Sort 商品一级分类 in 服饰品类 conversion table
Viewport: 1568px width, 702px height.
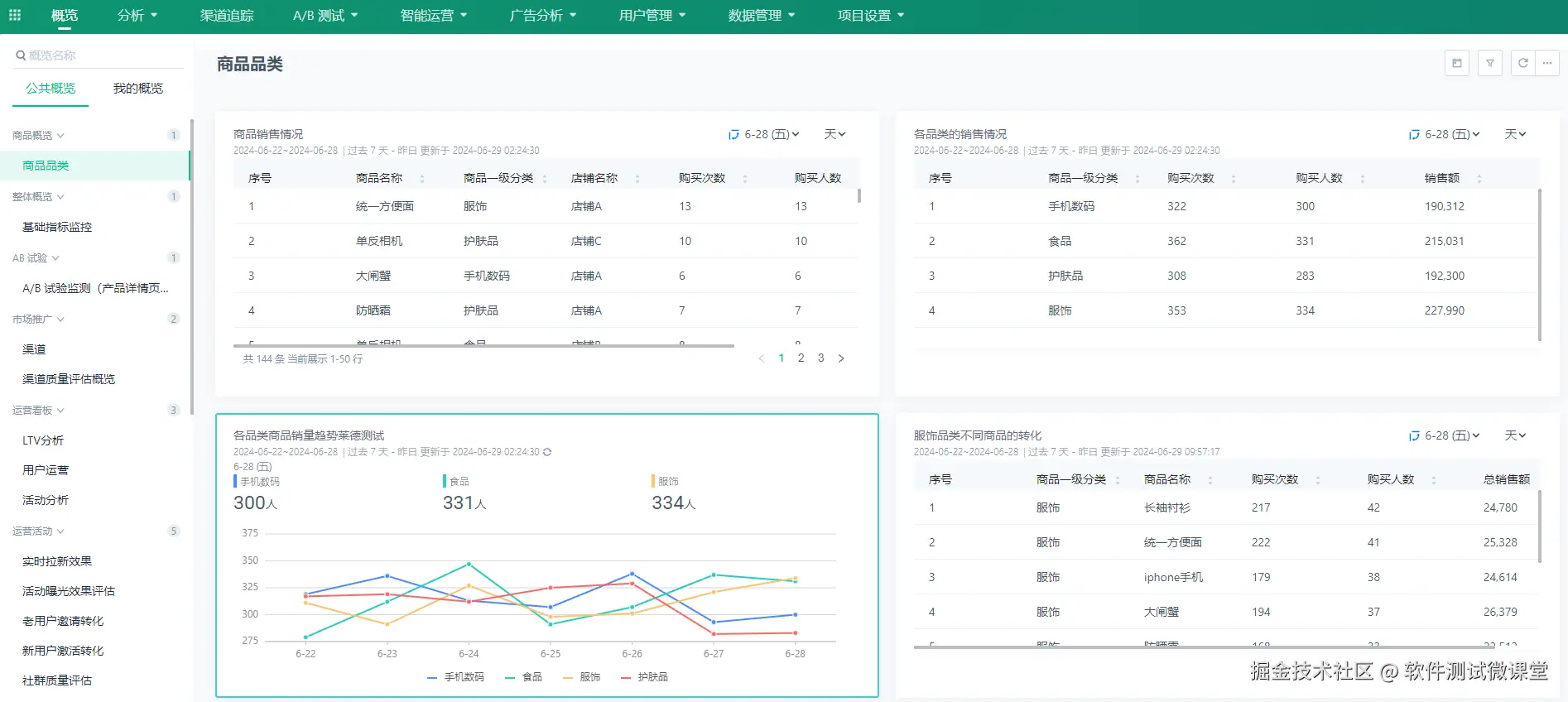[1118, 480]
